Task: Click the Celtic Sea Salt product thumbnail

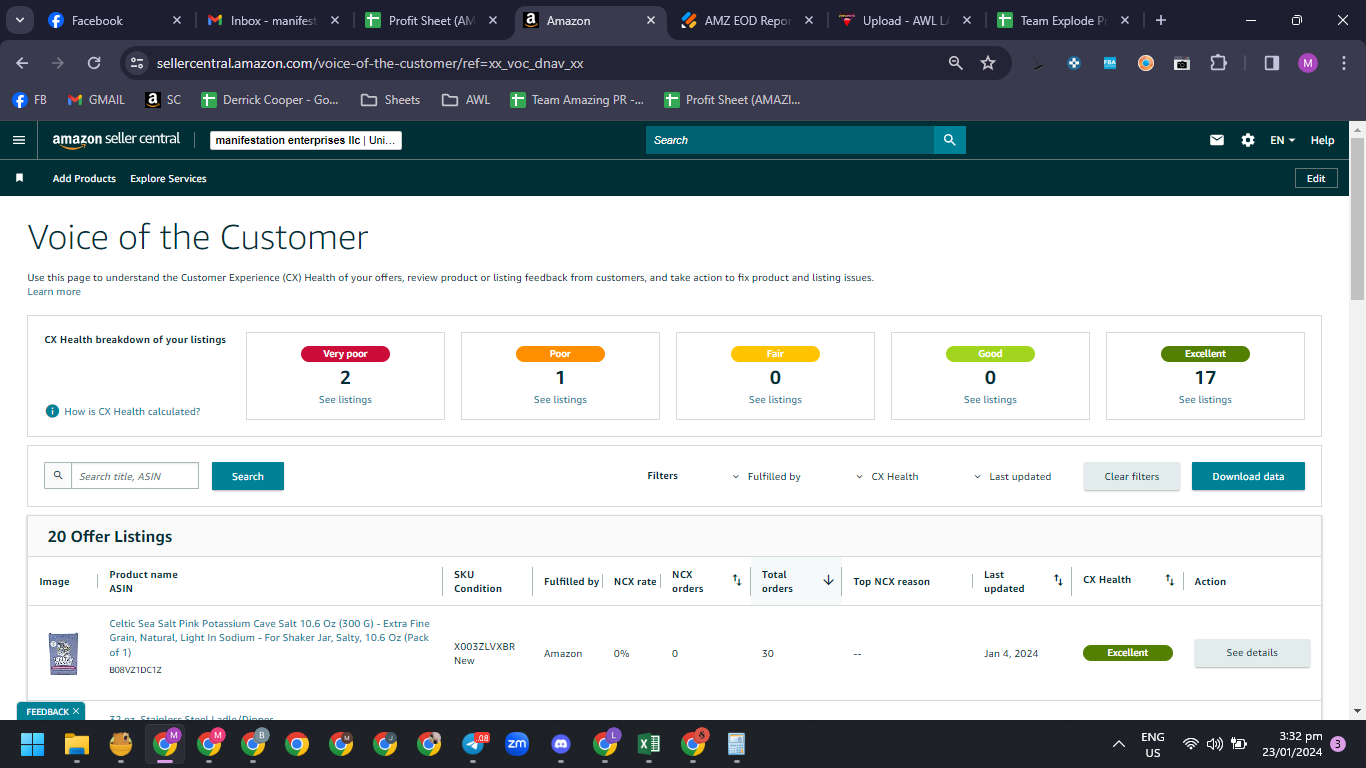Action: [63, 653]
